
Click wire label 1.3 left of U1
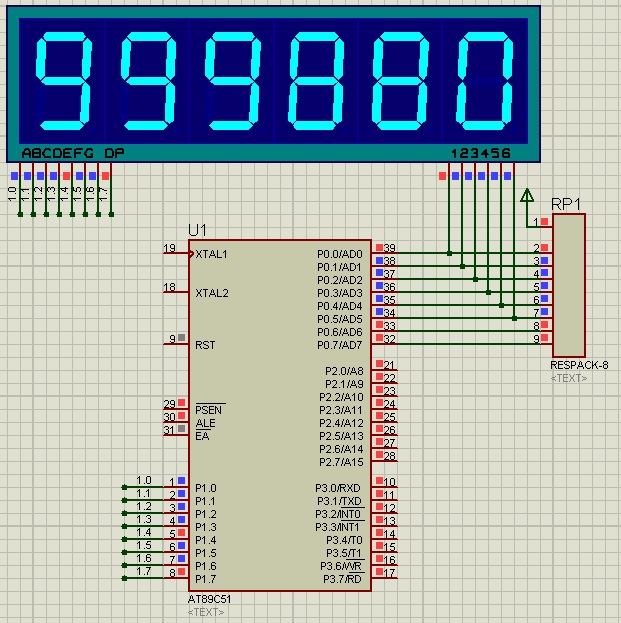(x=144, y=519)
